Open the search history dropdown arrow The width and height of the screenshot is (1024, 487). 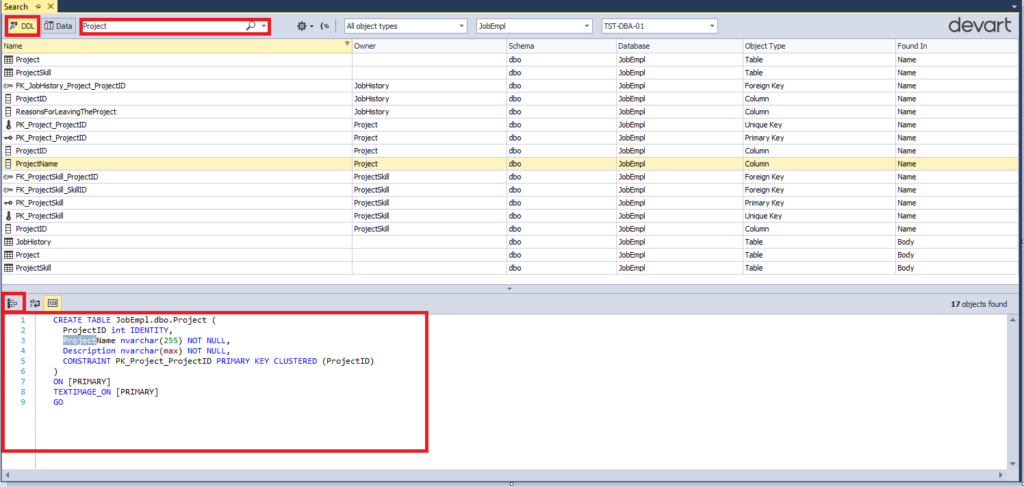click(264, 26)
